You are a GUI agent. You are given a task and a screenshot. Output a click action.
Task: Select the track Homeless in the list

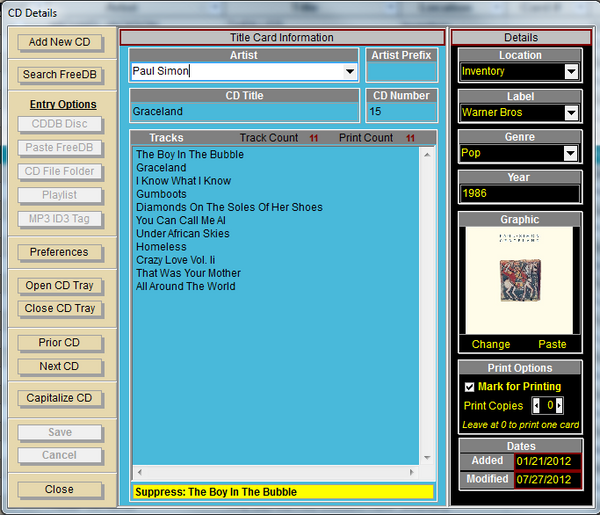click(161, 247)
